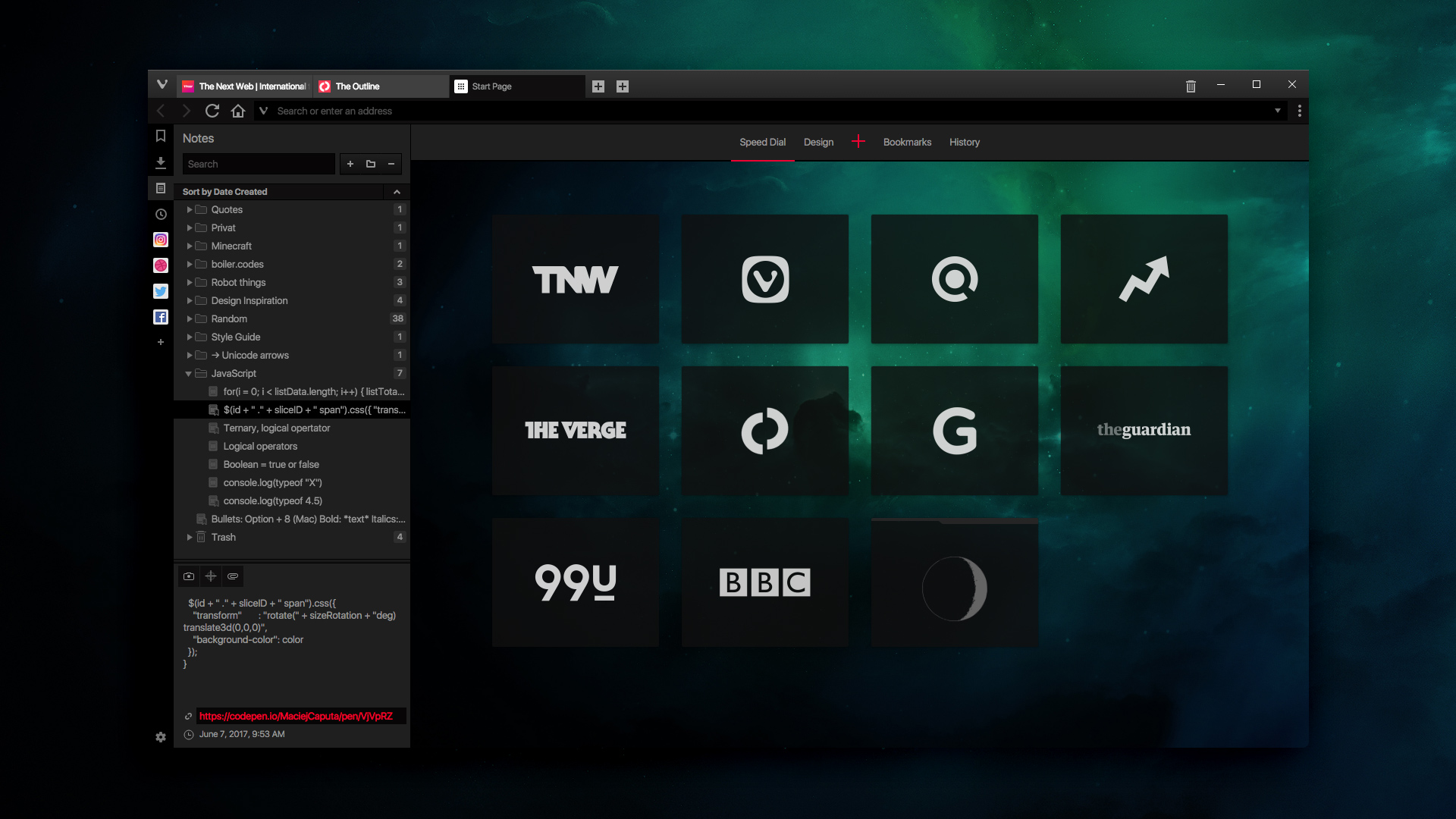Click the BBC speed dial tile

[x=764, y=581]
